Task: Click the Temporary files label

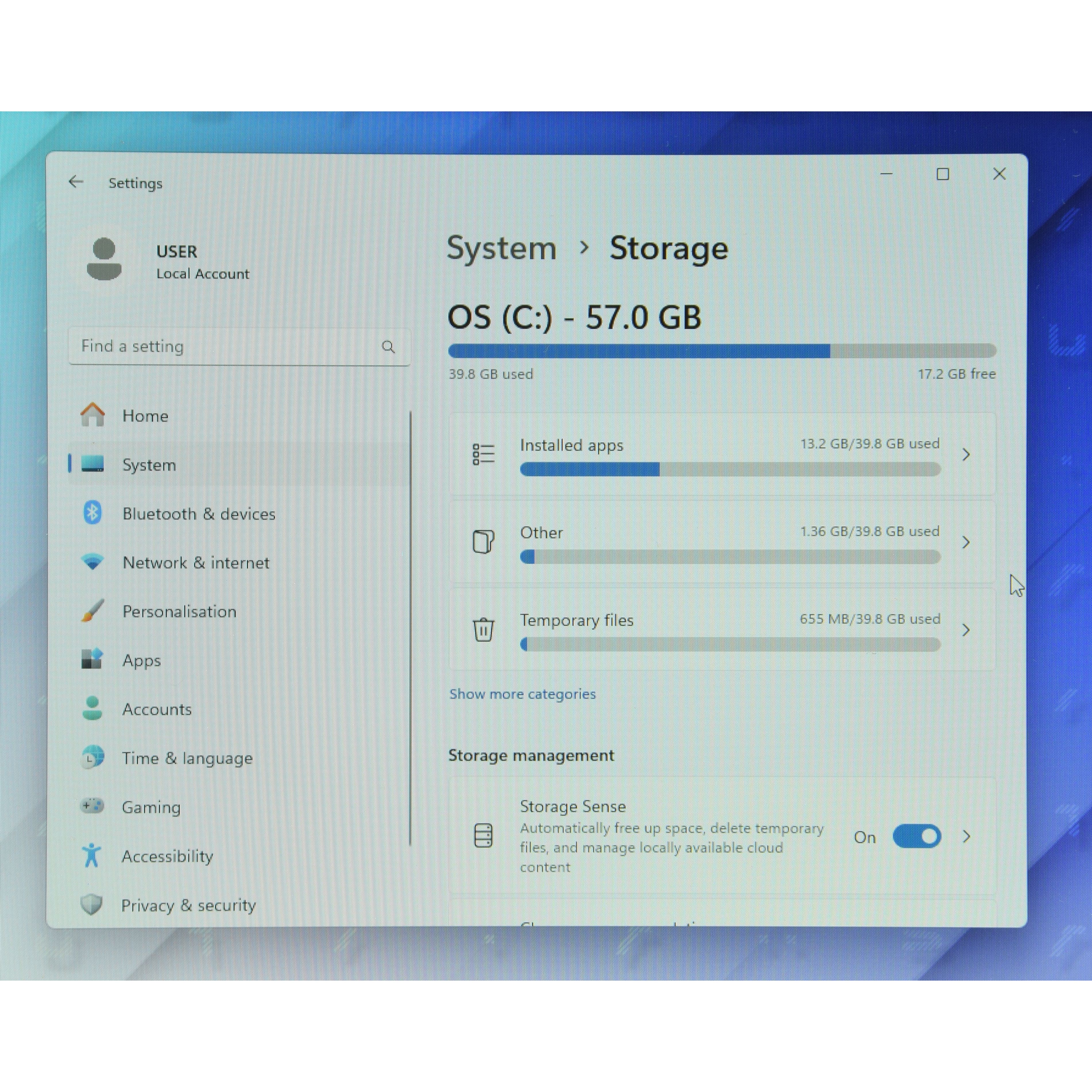Action: (576, 620)
